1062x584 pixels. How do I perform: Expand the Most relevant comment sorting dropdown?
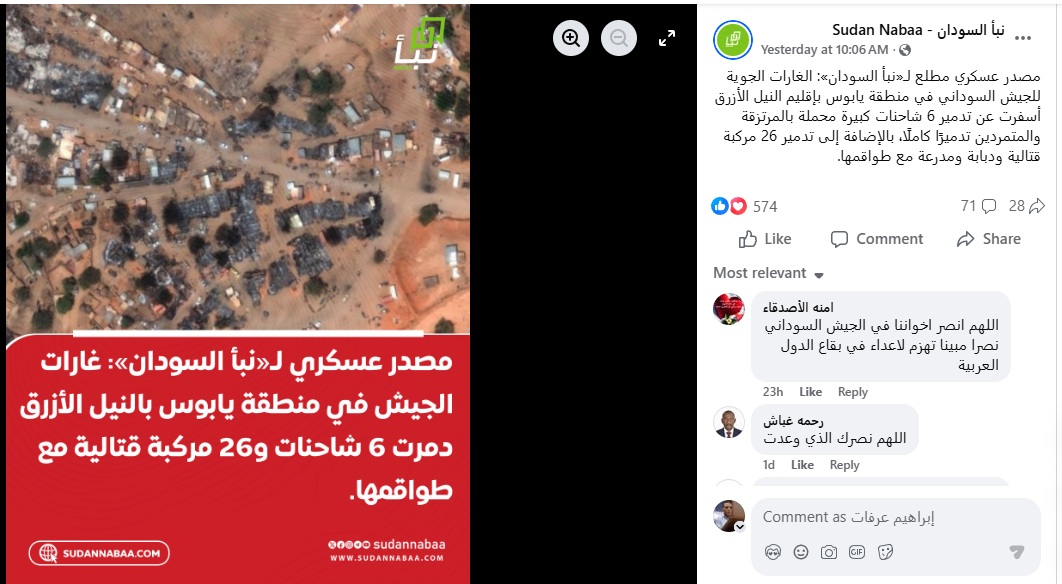(x=769, y=273)
